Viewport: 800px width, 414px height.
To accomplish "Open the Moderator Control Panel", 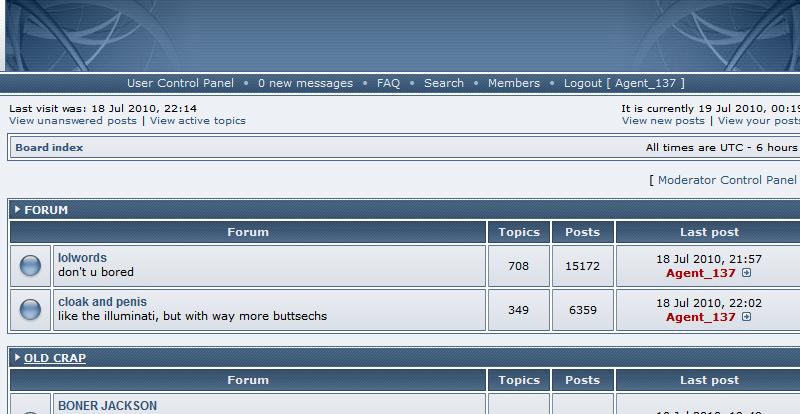I will coord(727,180).
